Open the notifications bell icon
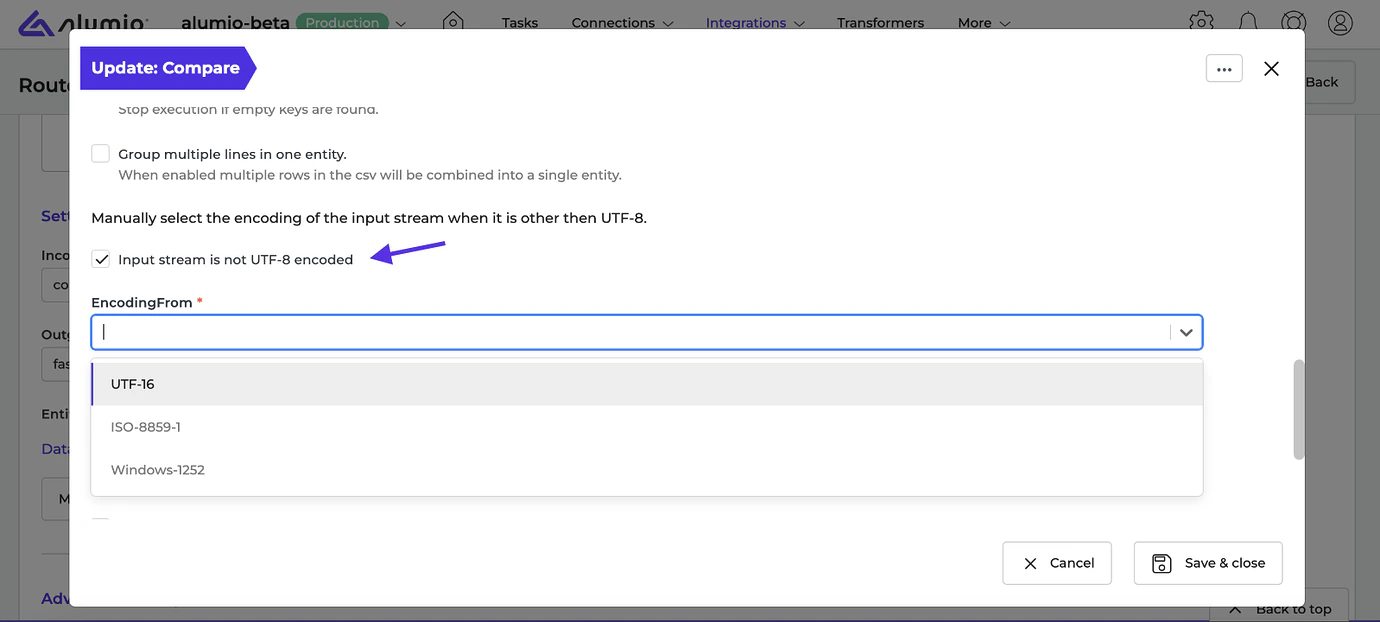The width and height of the screenshot is (1380, 622). [1248, 22]
